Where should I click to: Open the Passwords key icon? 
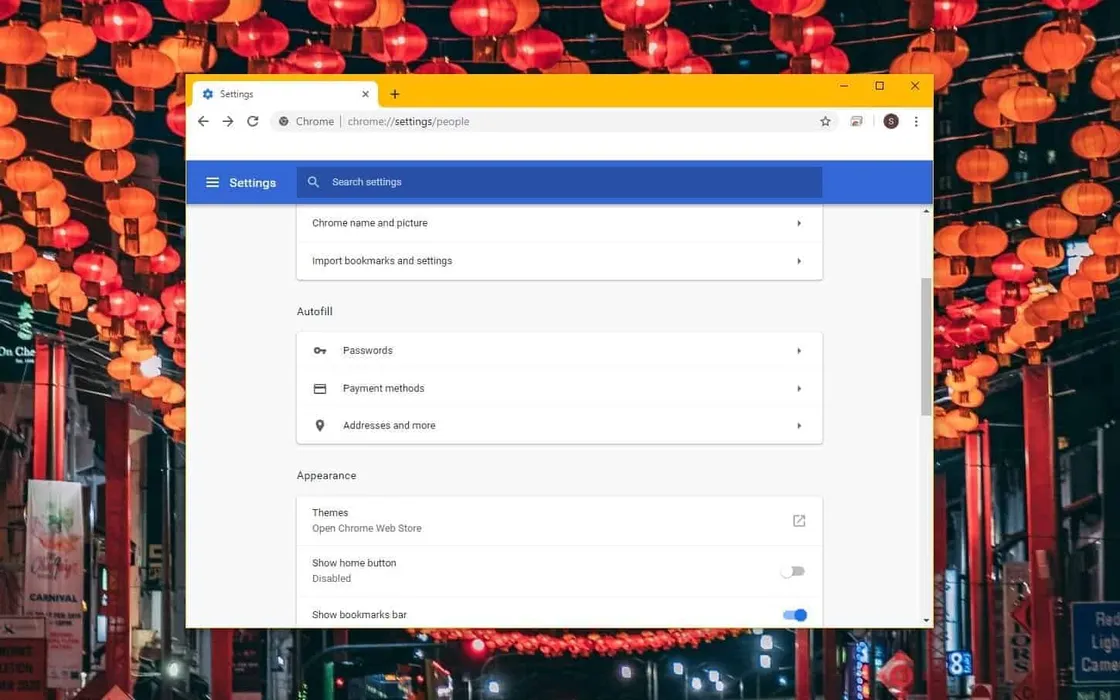click(x=320, y=351)
